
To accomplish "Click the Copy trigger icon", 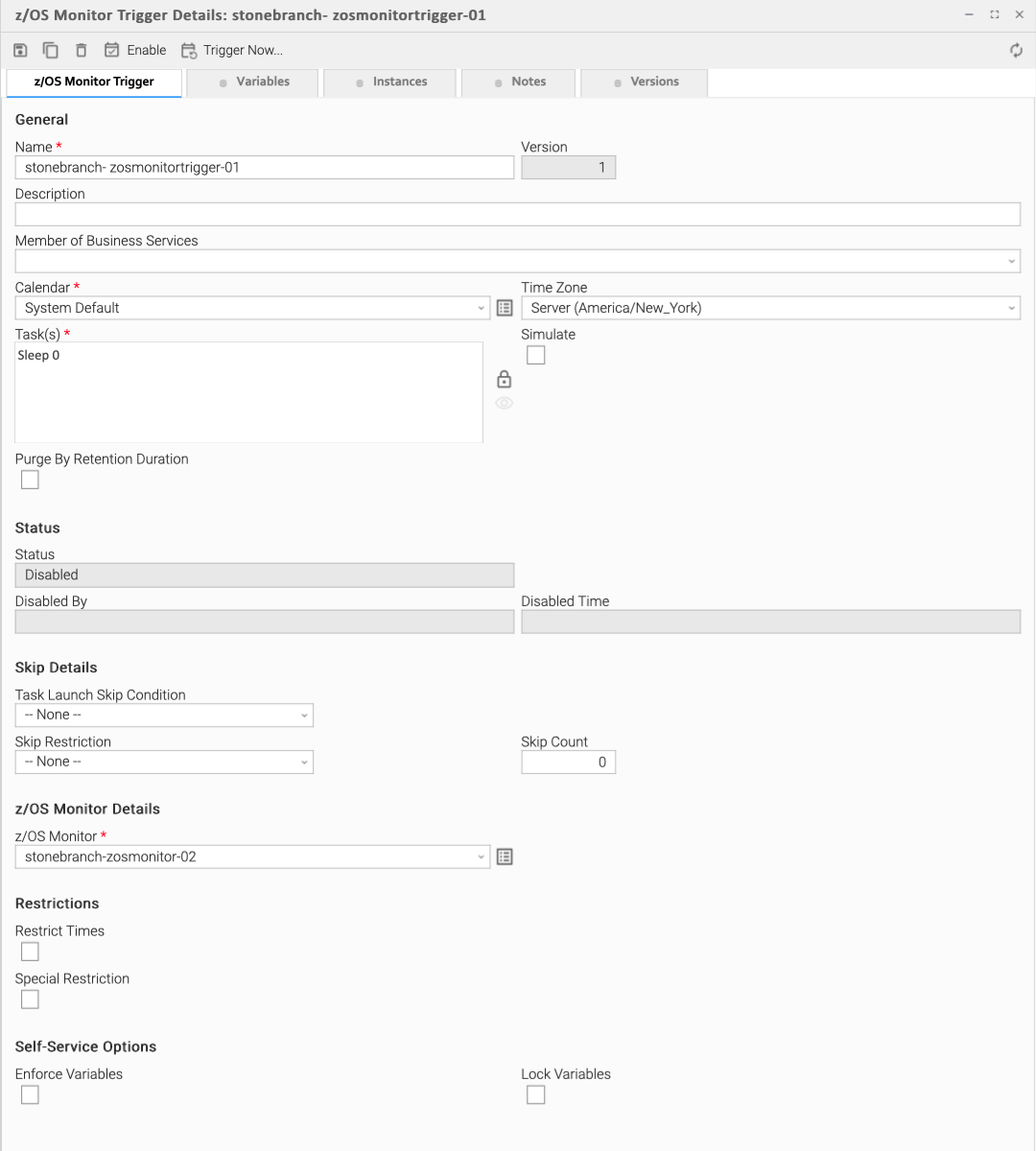I will coord(51,50).
